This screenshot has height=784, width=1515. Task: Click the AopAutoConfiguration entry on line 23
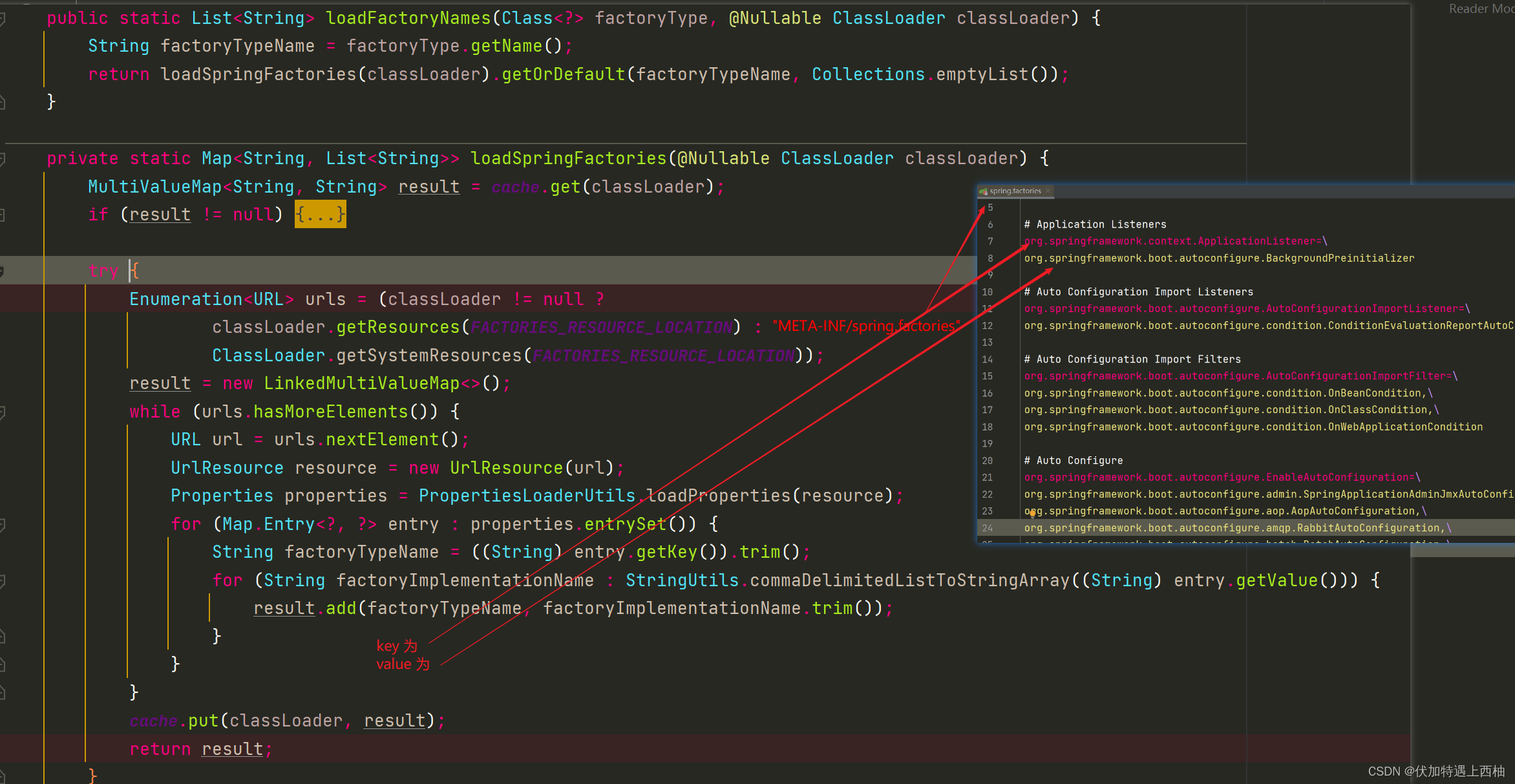[1225, 511]
